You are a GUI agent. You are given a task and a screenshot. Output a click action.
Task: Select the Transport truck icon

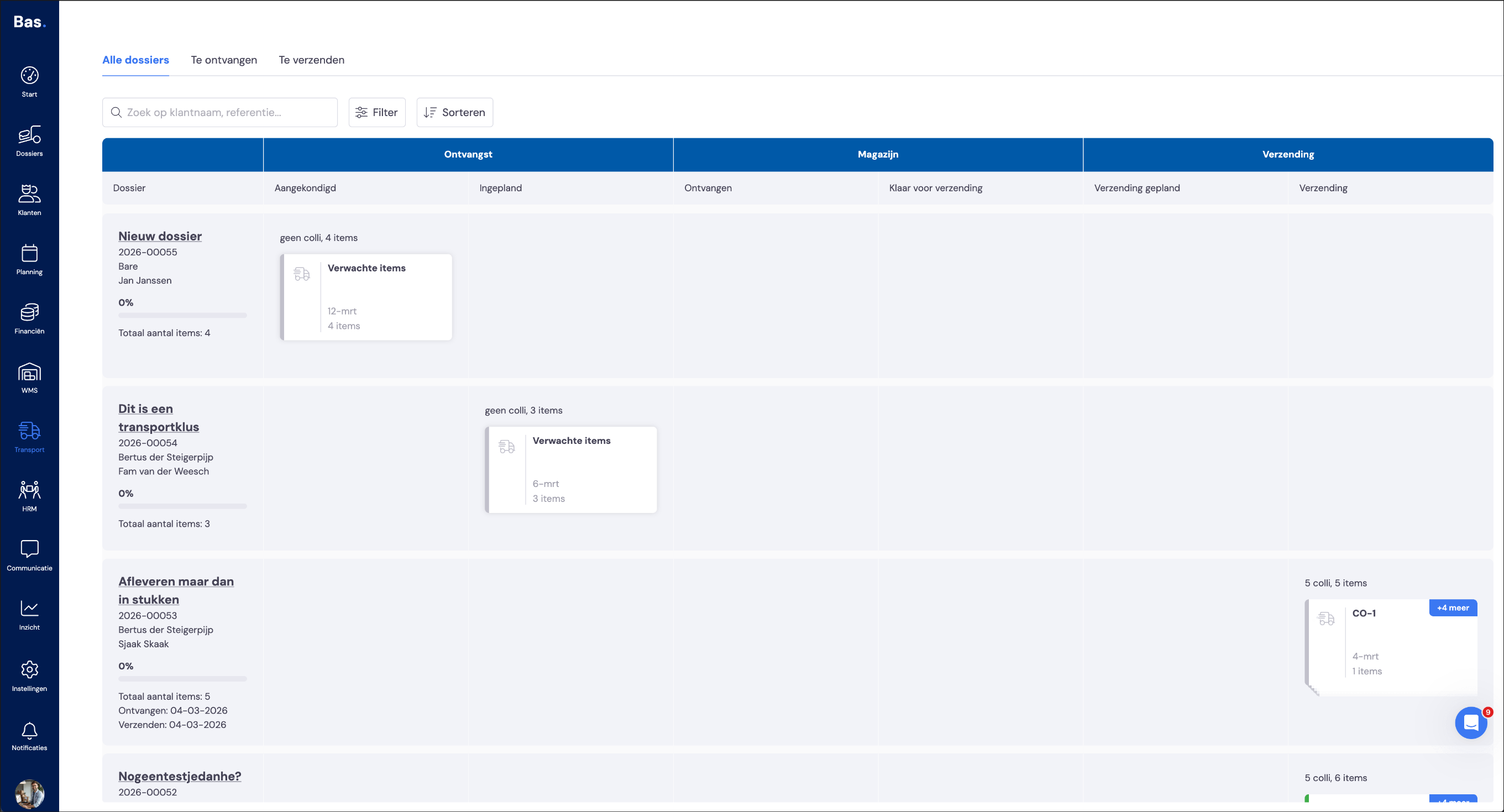(x=29, y=431)
